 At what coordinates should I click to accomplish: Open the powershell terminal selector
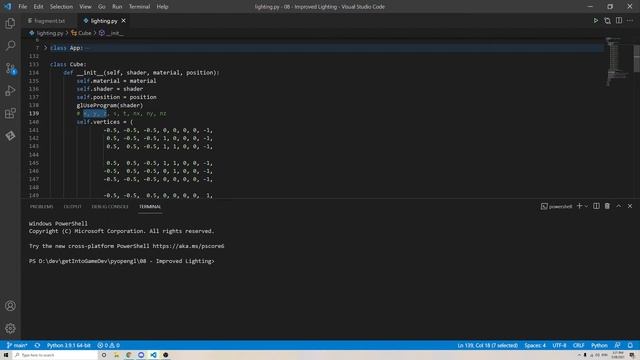pos(556,207)
